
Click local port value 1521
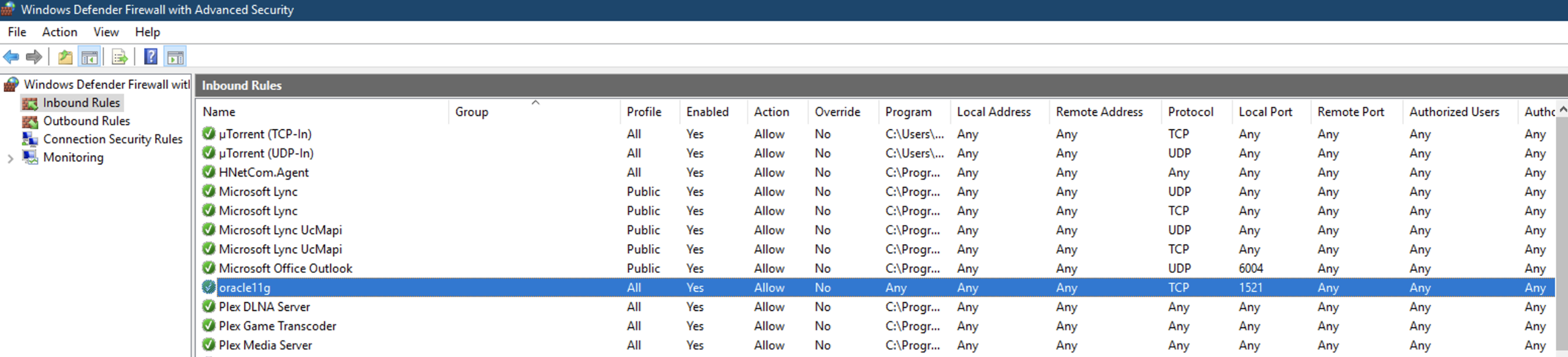(x=1250, y=288)
